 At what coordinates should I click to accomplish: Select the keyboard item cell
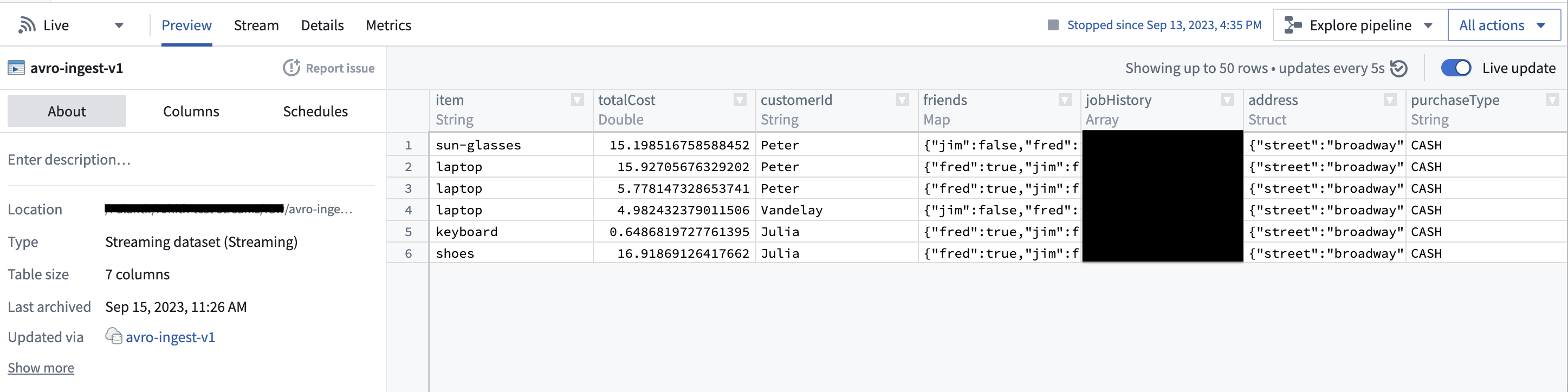(x=511, y=231)
